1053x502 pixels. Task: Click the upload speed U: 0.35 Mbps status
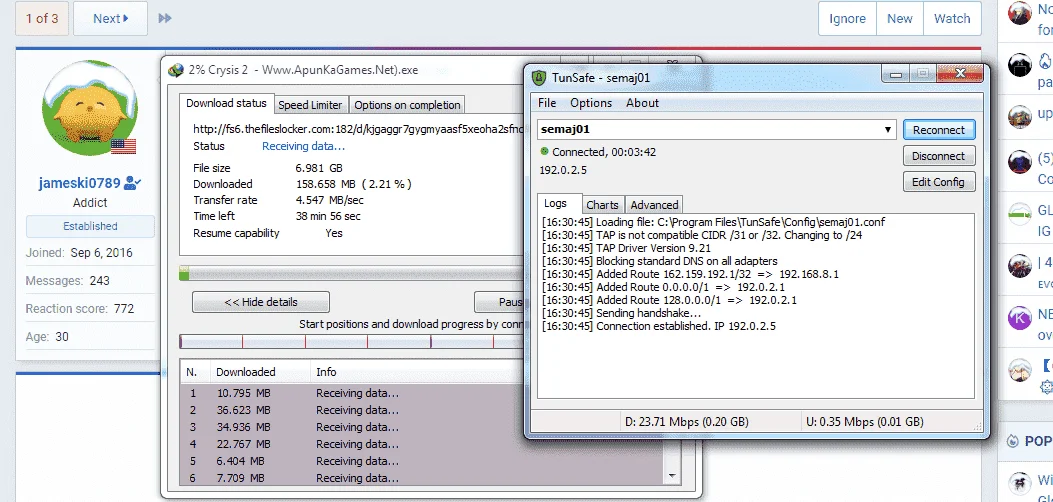pos(865,422)
